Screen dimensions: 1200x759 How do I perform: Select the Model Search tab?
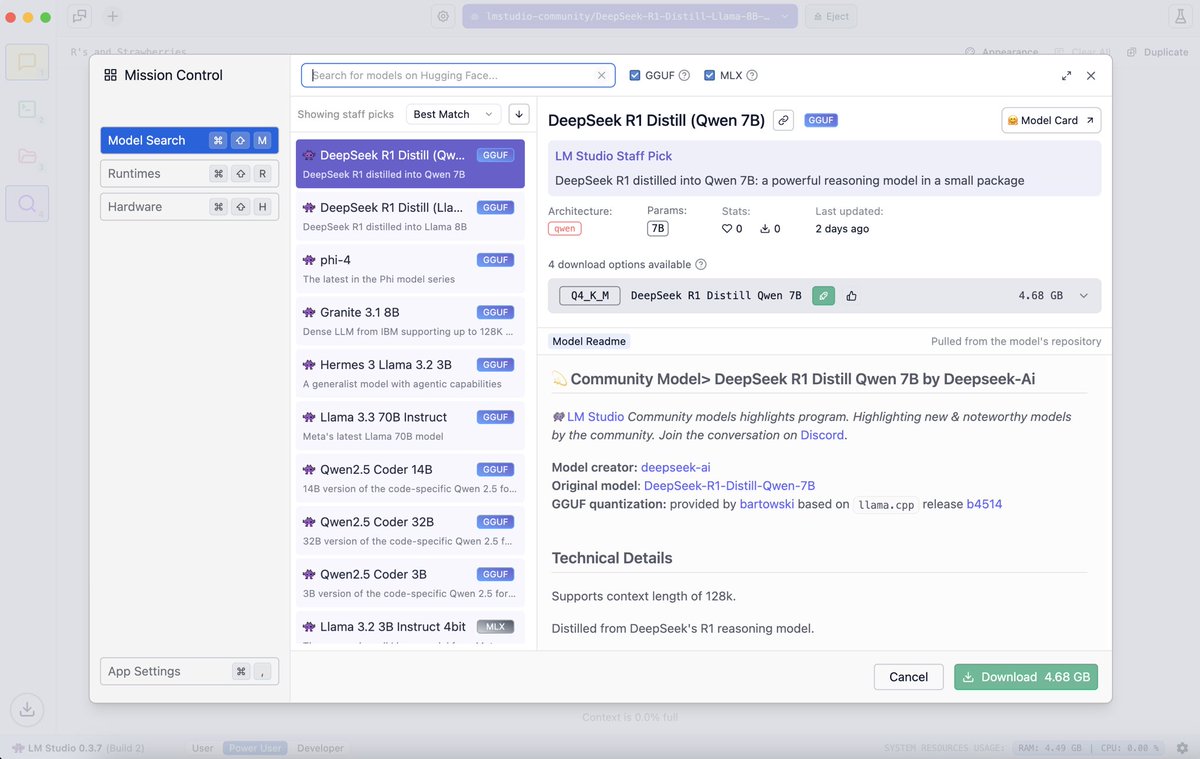tap(189, 141)
